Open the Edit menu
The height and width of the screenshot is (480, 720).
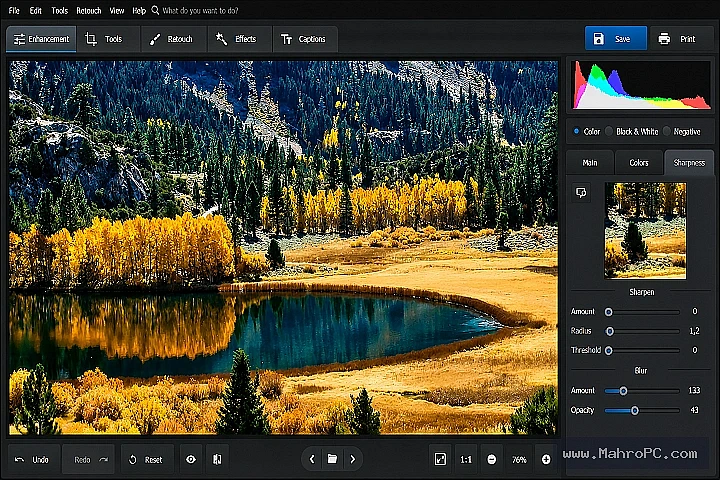(35, 10)
